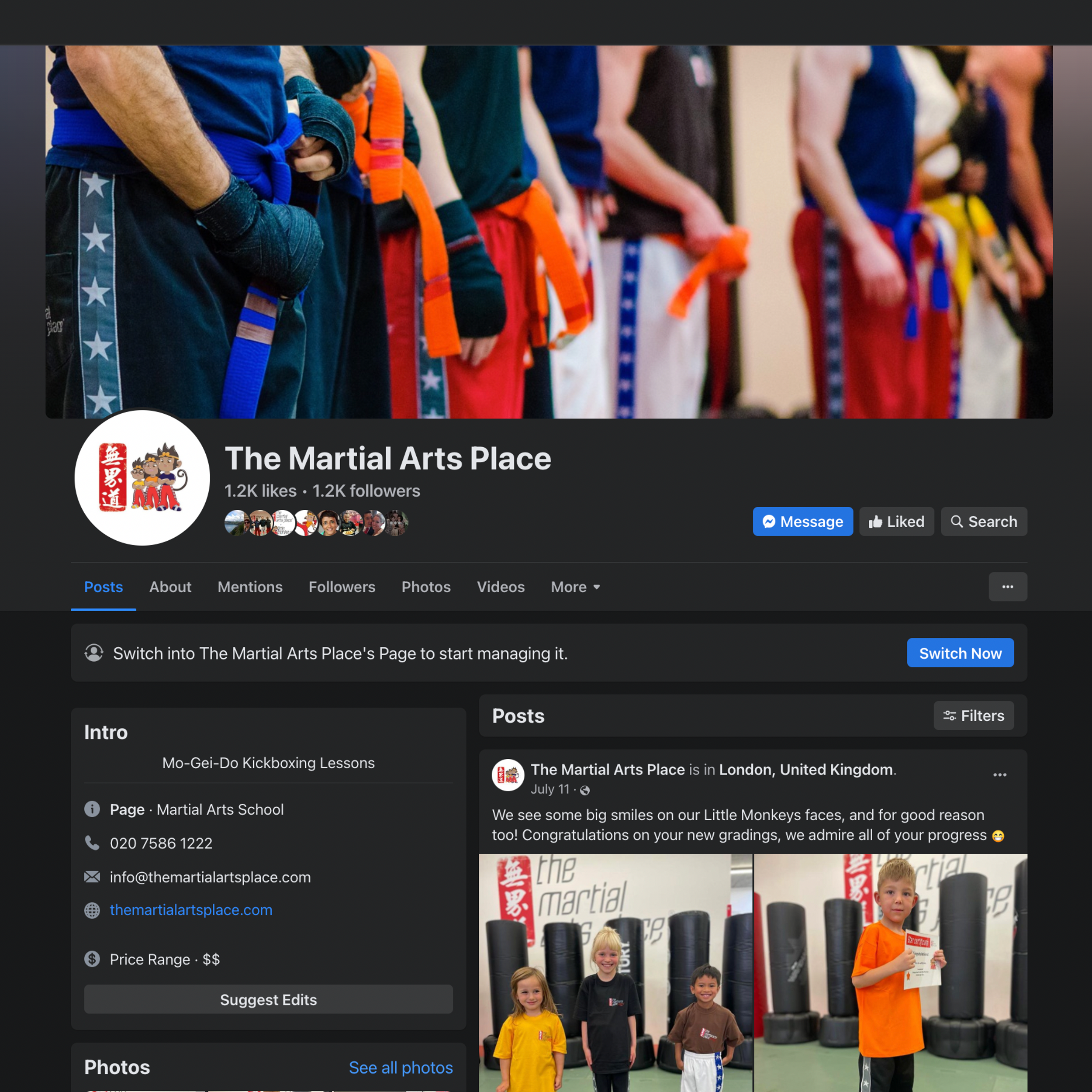The width and height of the screenshot is (1092, 1092).
Task: Open the three-dot page options menu
Action: pos(1007,587)
